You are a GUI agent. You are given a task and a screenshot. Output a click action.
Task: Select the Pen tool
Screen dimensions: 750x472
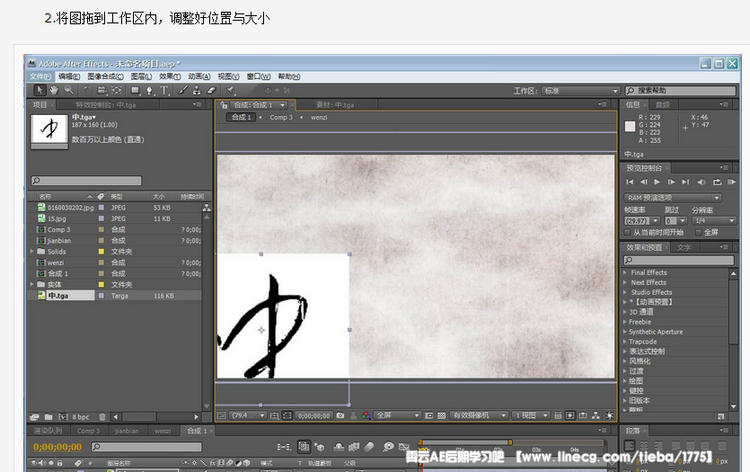150,90
